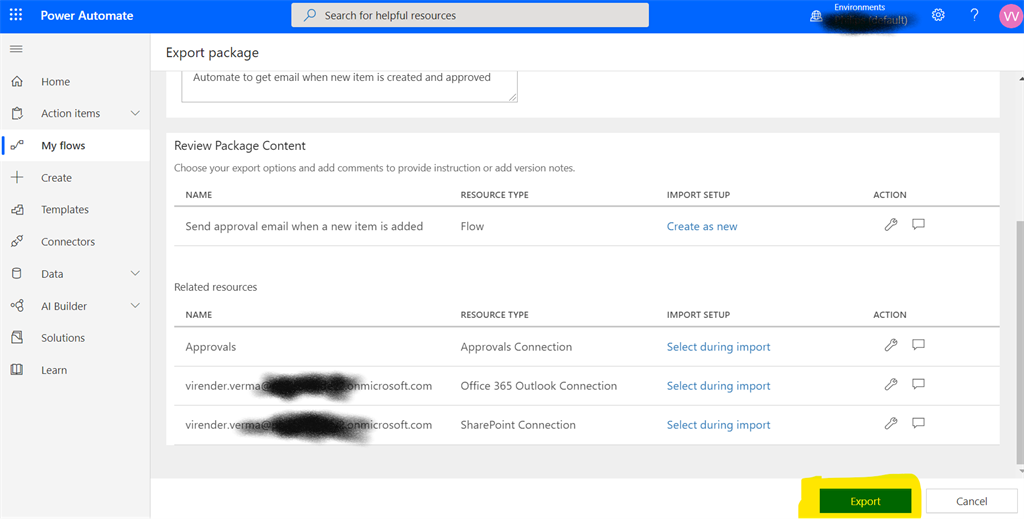Click the 'Approvals' name cell
Screen dimensions: 1024x526
pyautogui.click(x=211, y=347)
